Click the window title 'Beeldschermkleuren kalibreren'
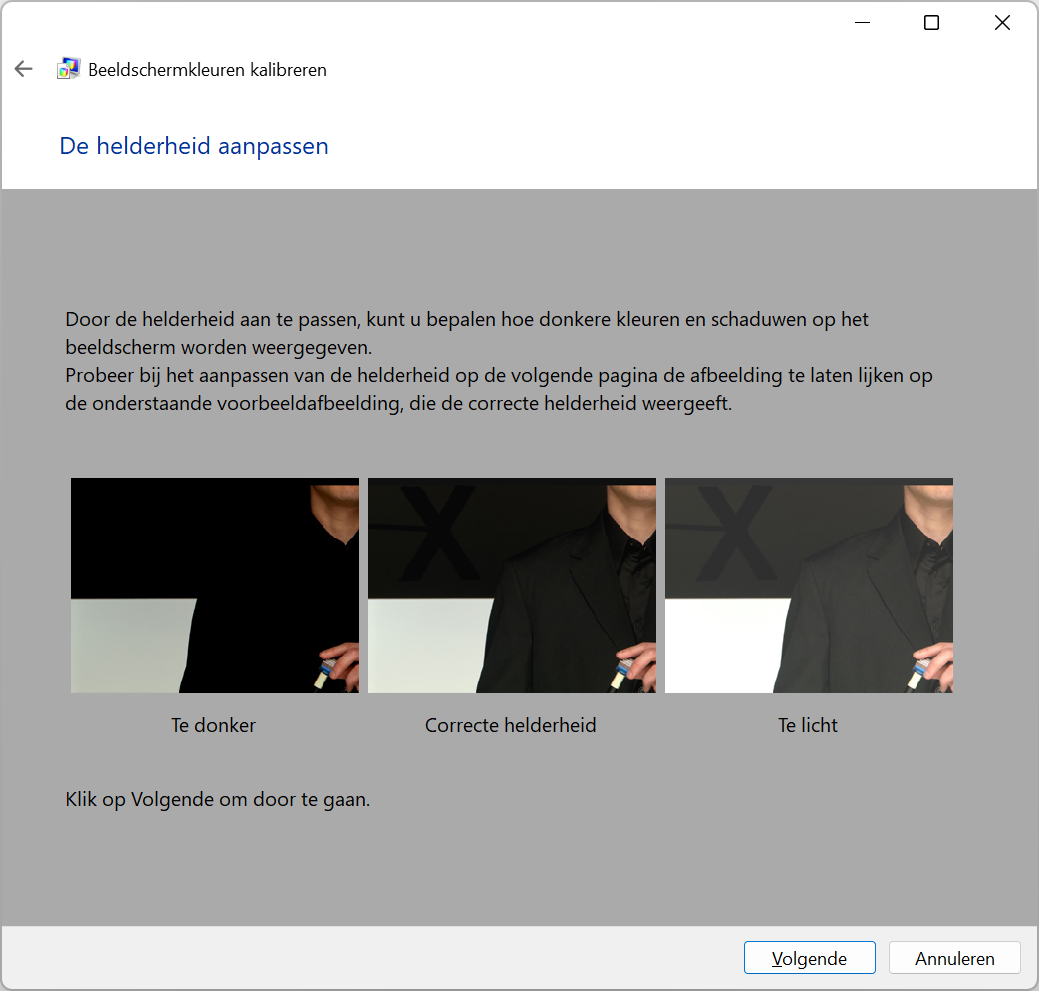The height and width of the screenshot is (991, 1039). click(207, 69)
